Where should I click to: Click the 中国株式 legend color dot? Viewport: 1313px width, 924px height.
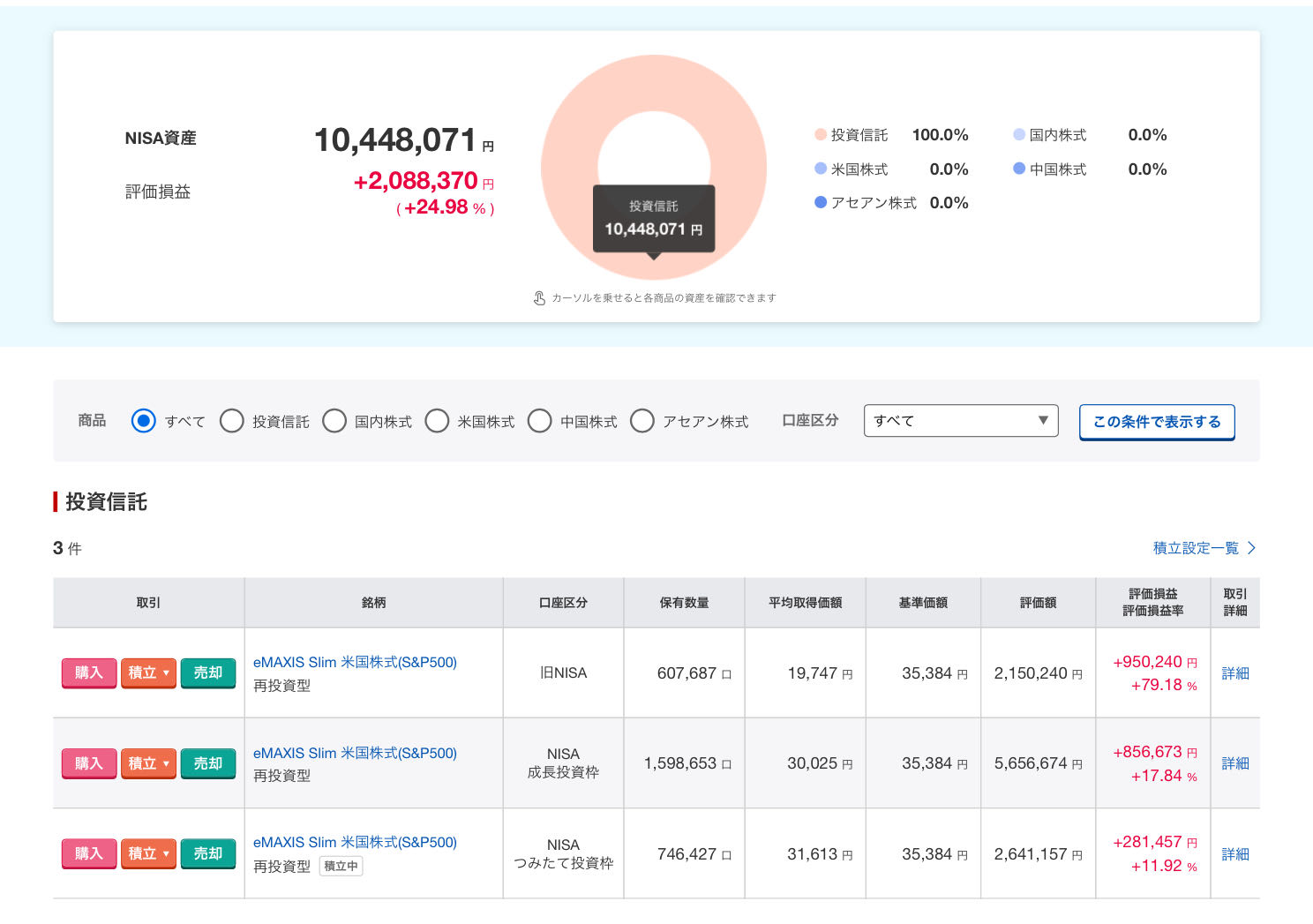click(1019, 169)
